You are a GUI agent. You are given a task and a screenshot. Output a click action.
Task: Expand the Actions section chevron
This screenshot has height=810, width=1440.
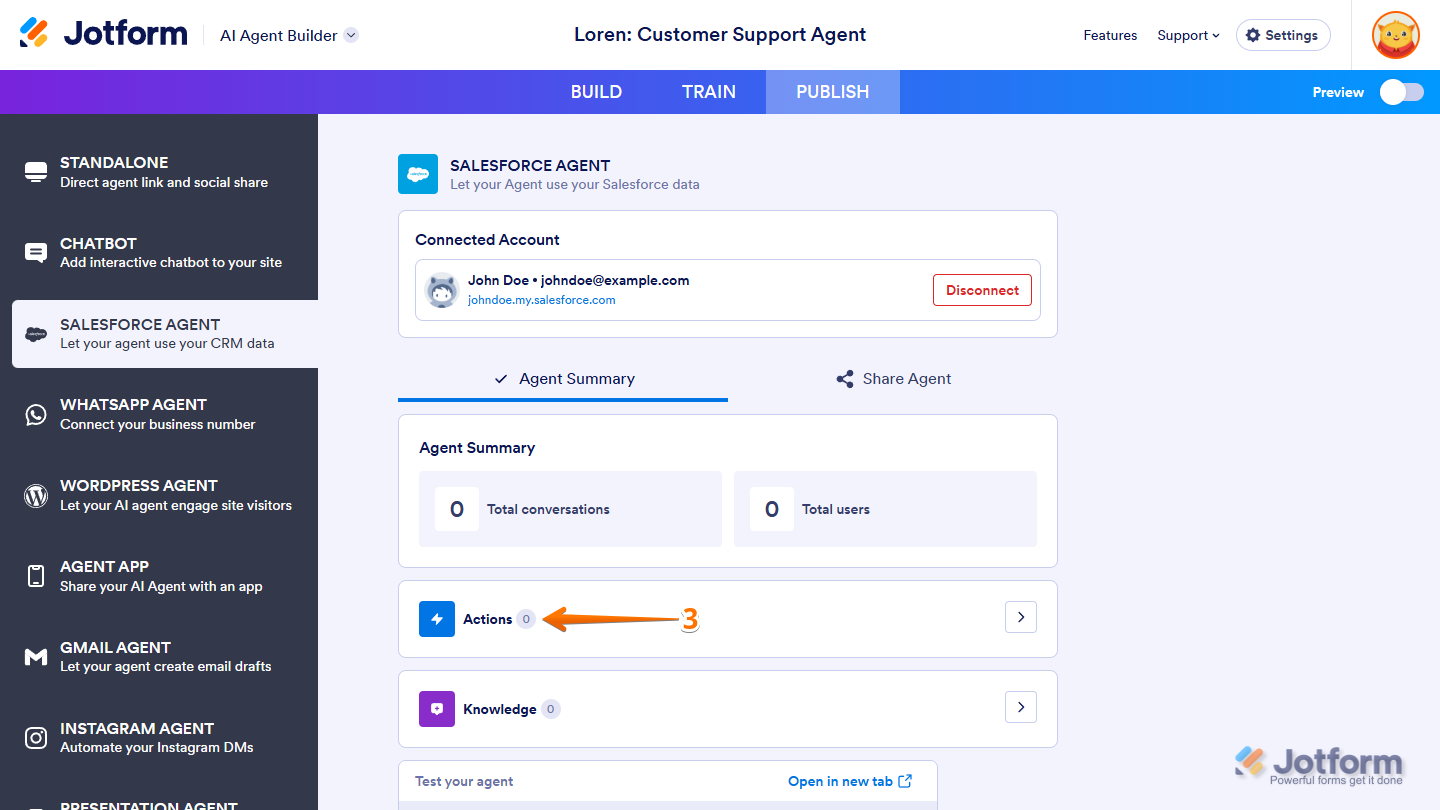tap(1021, 617)
